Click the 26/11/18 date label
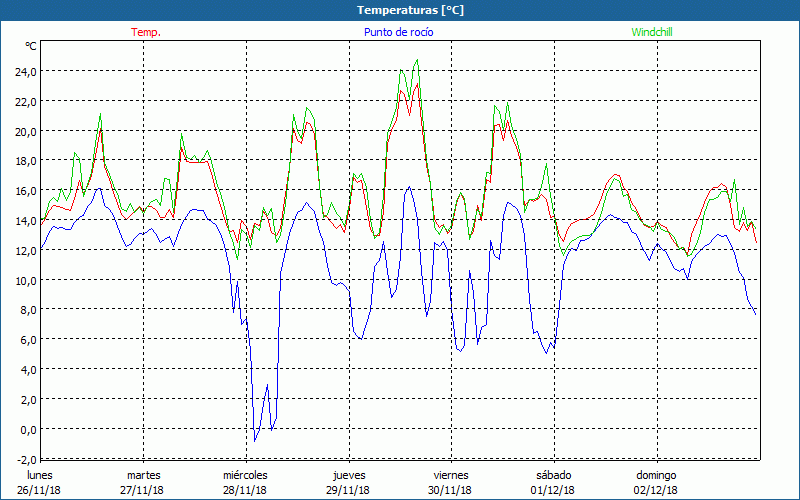 (39, 490)
